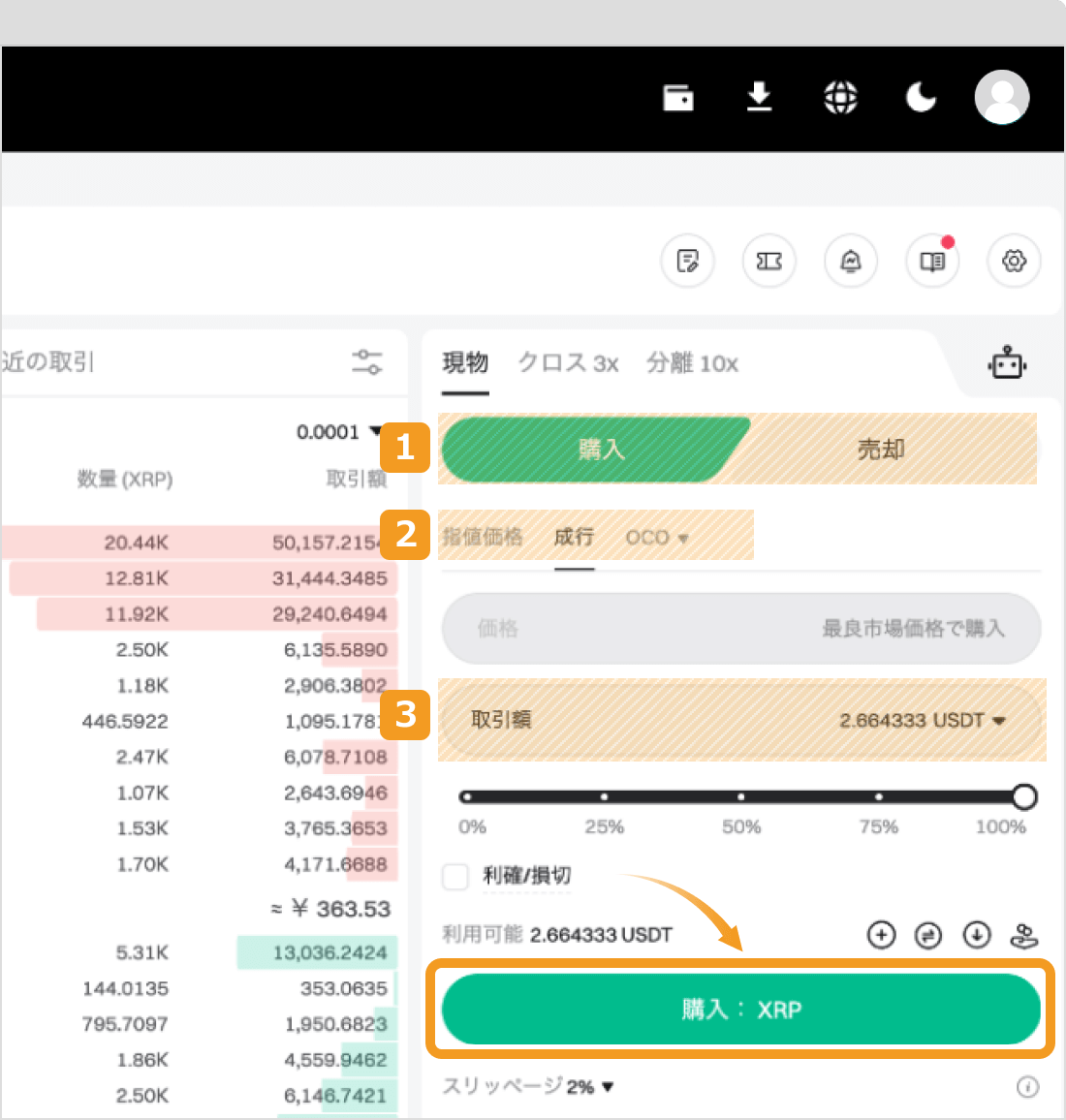
Task: Open the trading bot robot icon
Action: pos(1008,363)
